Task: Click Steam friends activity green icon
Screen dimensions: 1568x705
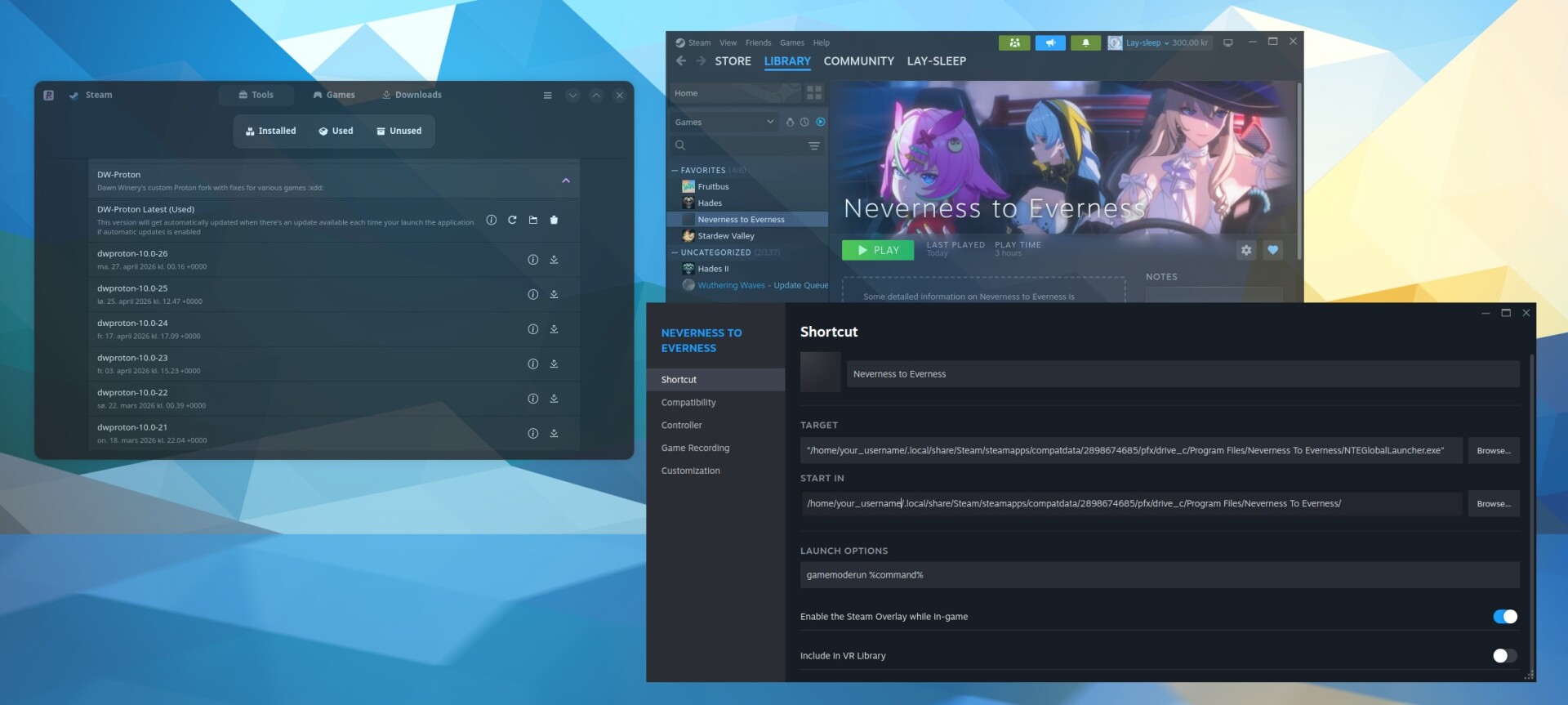Action: click(1014, 42)
